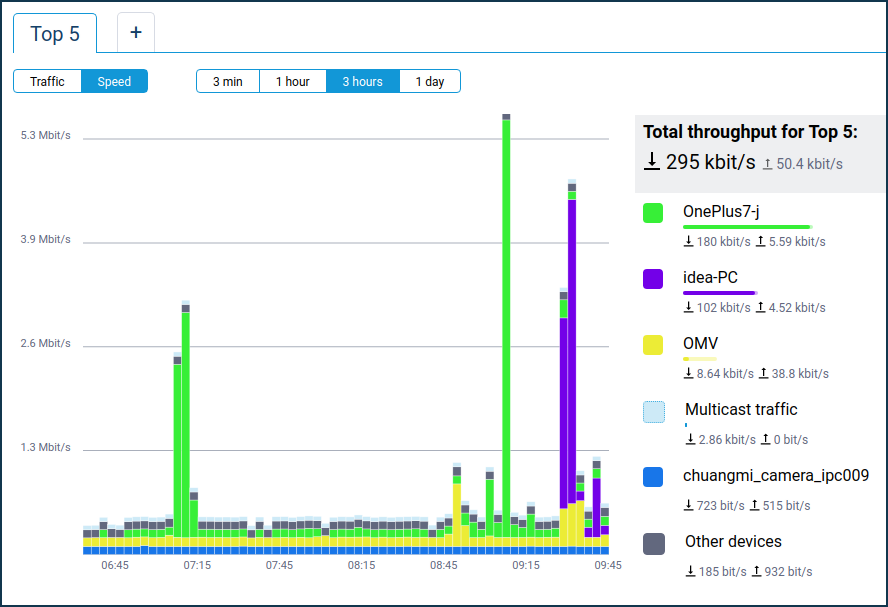Select the Other devices legend entry

(733, 541)
